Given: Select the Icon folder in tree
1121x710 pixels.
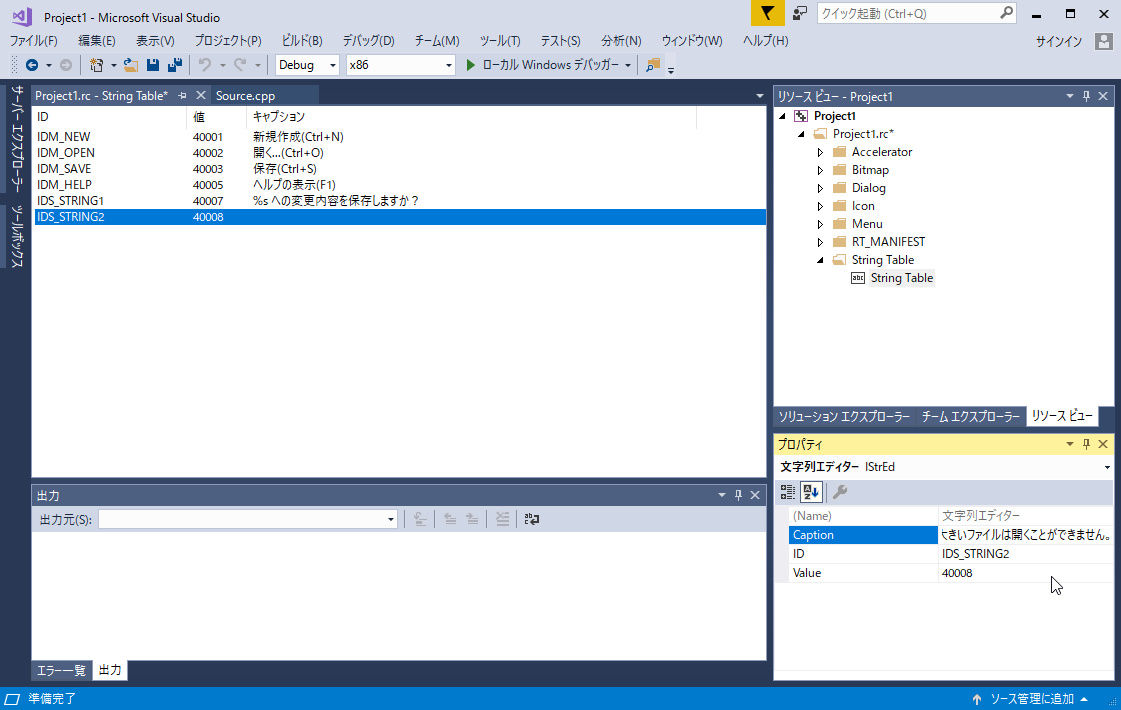Looking at the screenshot, I should (x=863, y=206).
